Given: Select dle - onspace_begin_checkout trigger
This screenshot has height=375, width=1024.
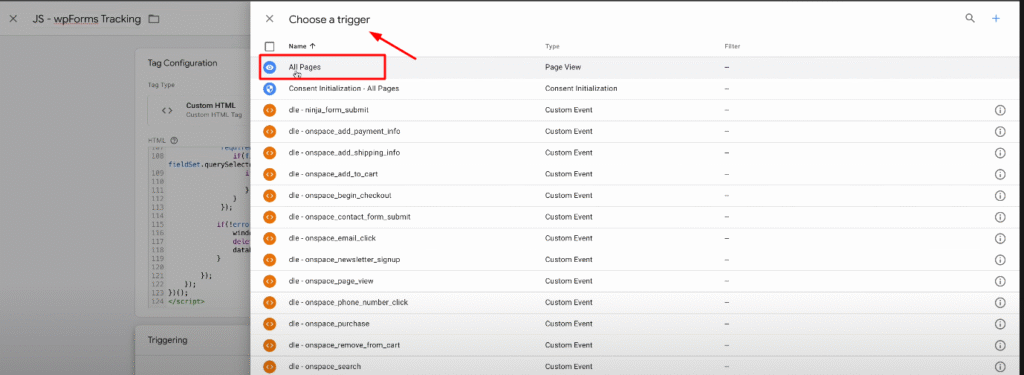Looking at the screenshot, I should [637, 195].
